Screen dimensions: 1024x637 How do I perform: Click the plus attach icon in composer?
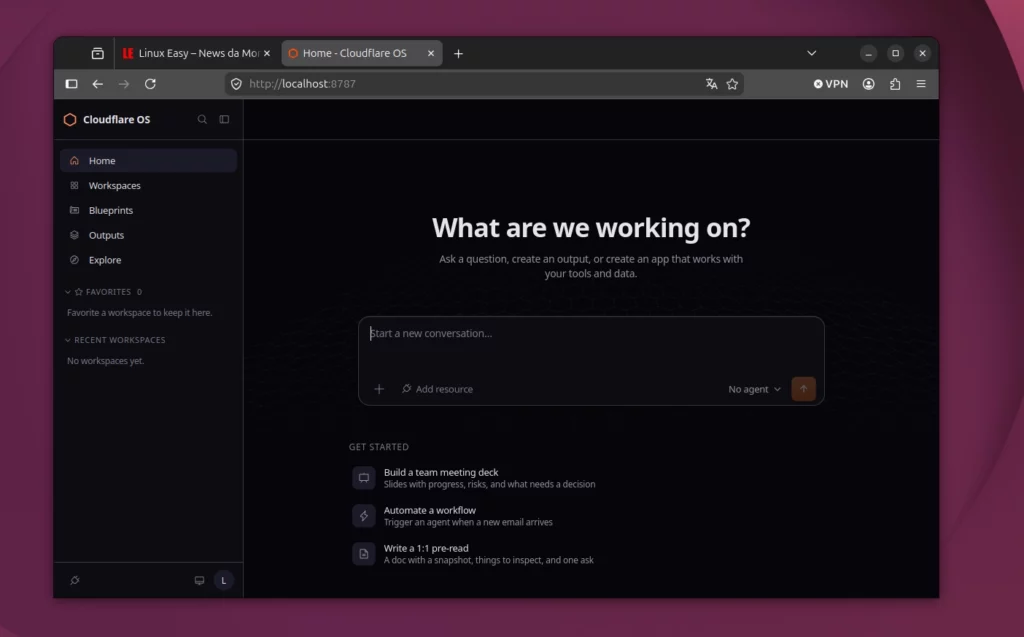pos(379,389)
